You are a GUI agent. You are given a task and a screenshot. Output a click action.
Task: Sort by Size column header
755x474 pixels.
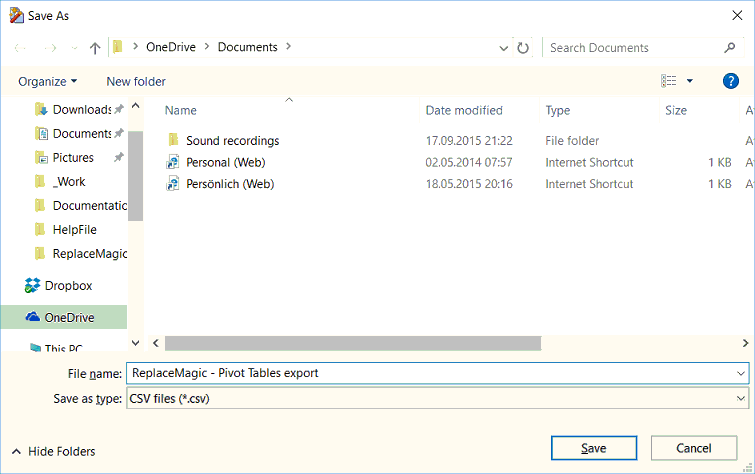tap(676, 110)
